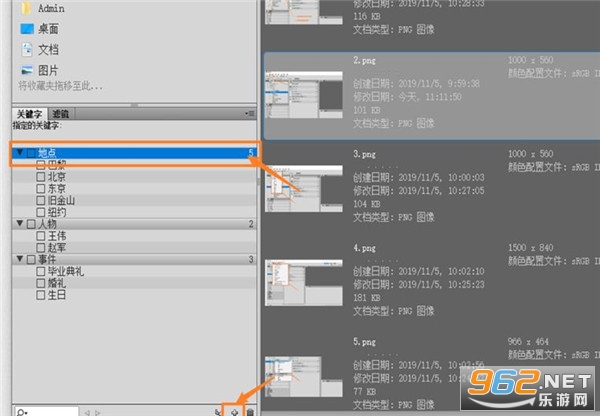Select the 人物 keyword label
Image resolution: width=600 pixels, height=416 pixels.
(47, 224)
